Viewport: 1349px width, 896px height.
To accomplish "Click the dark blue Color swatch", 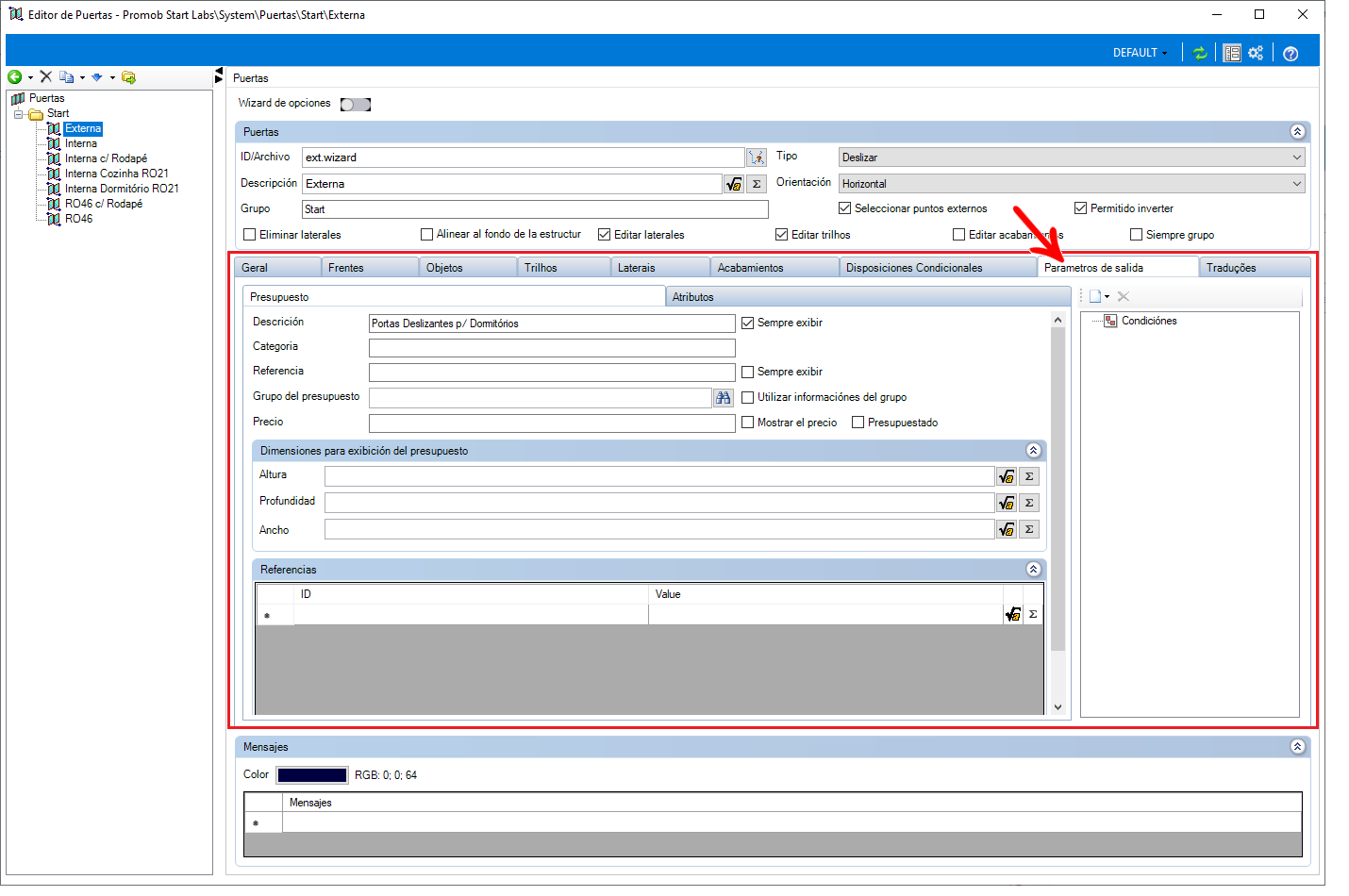I will (x=312, y=775).
